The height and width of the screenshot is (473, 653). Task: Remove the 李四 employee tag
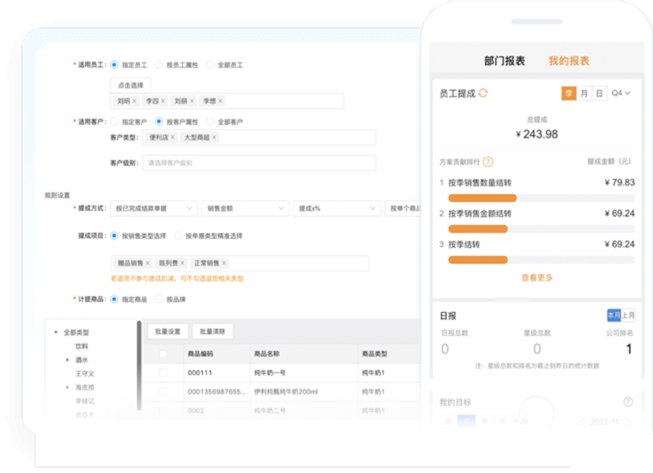pyautogui.click(x=163, y=101)
